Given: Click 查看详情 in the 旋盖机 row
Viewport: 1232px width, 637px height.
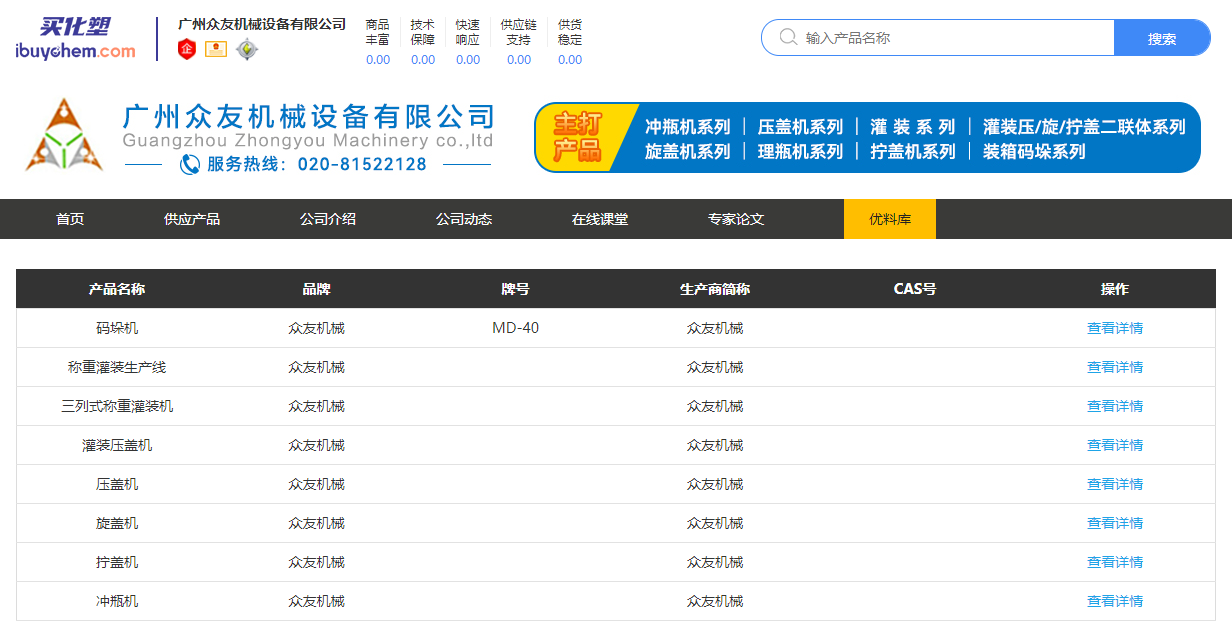Looking at the screenshot, I should pyautogui.click(x=1115, y=523).
